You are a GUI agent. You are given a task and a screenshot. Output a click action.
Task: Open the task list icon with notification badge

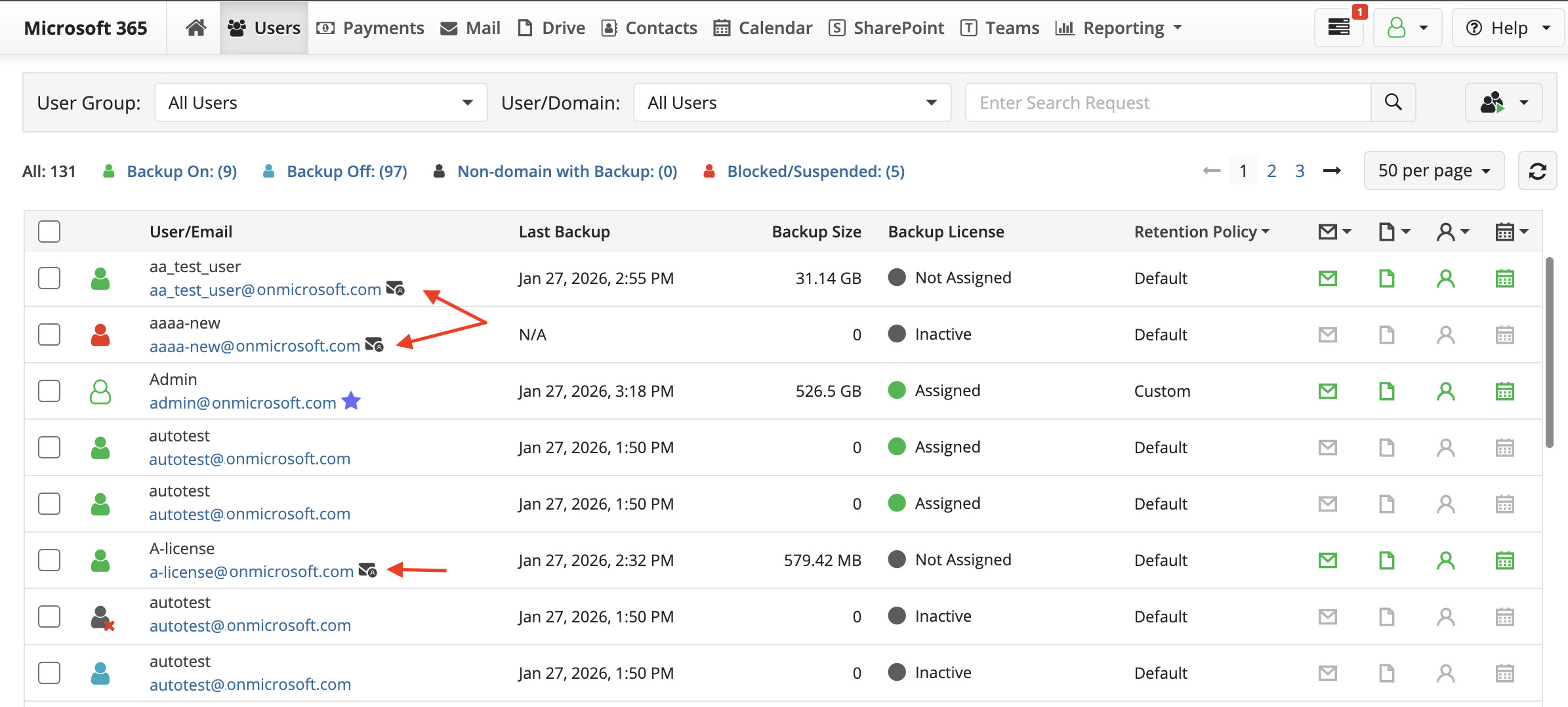[x=1339, y=28]
